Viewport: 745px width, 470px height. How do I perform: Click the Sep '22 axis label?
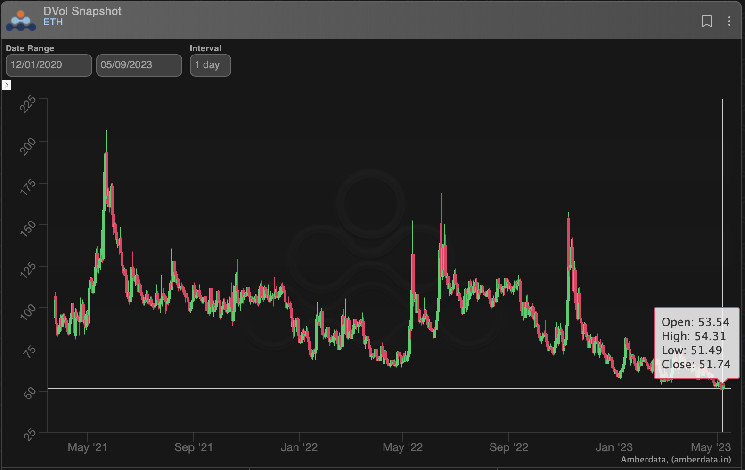click(508, 447)
